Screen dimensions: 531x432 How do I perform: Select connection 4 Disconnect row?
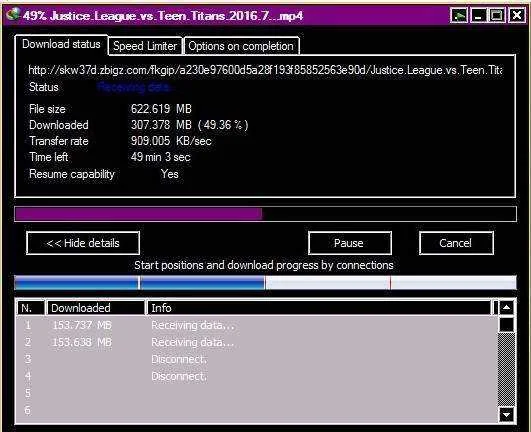pos(257,376)
